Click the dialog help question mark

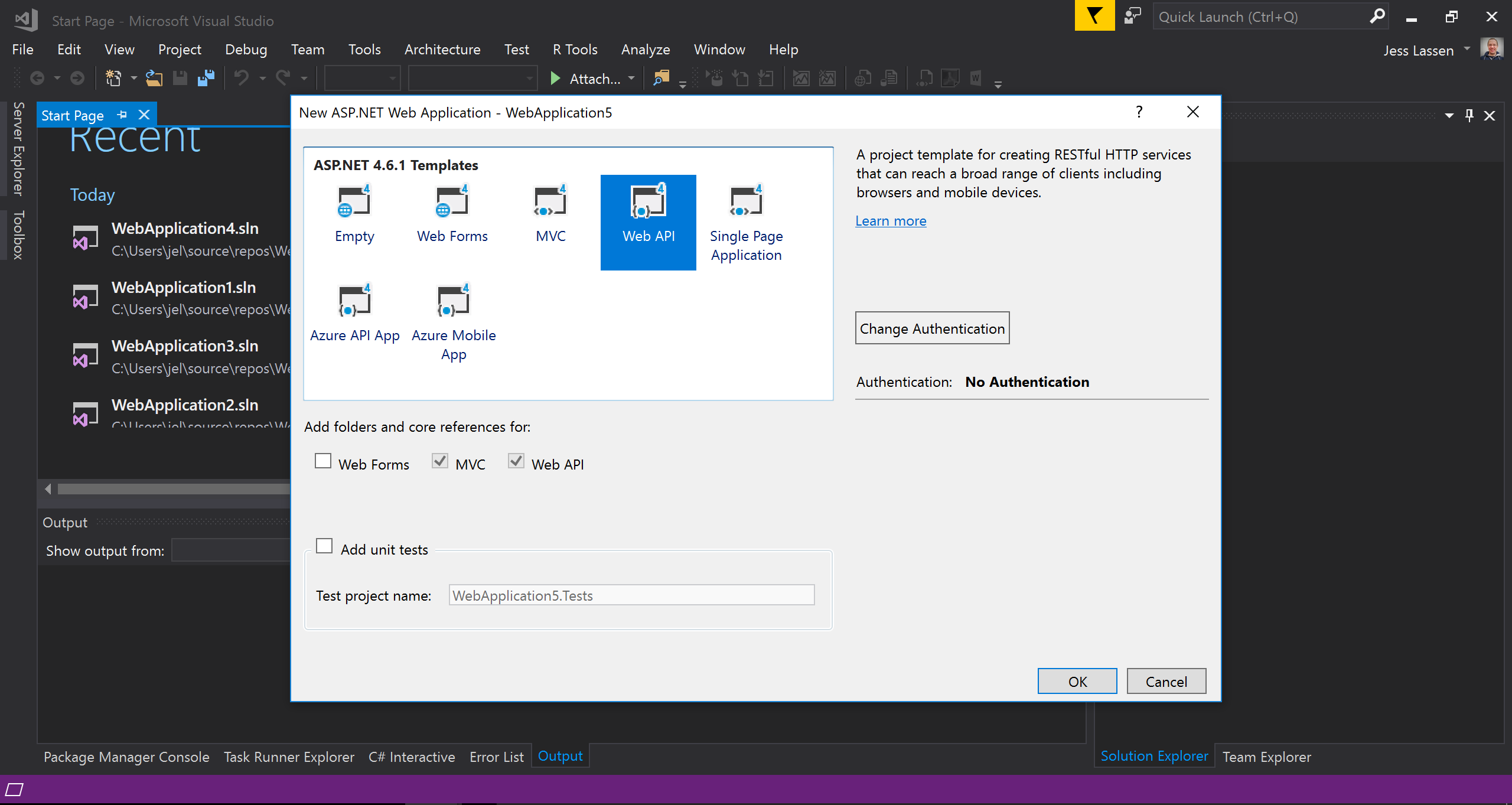click(1139, 112)
